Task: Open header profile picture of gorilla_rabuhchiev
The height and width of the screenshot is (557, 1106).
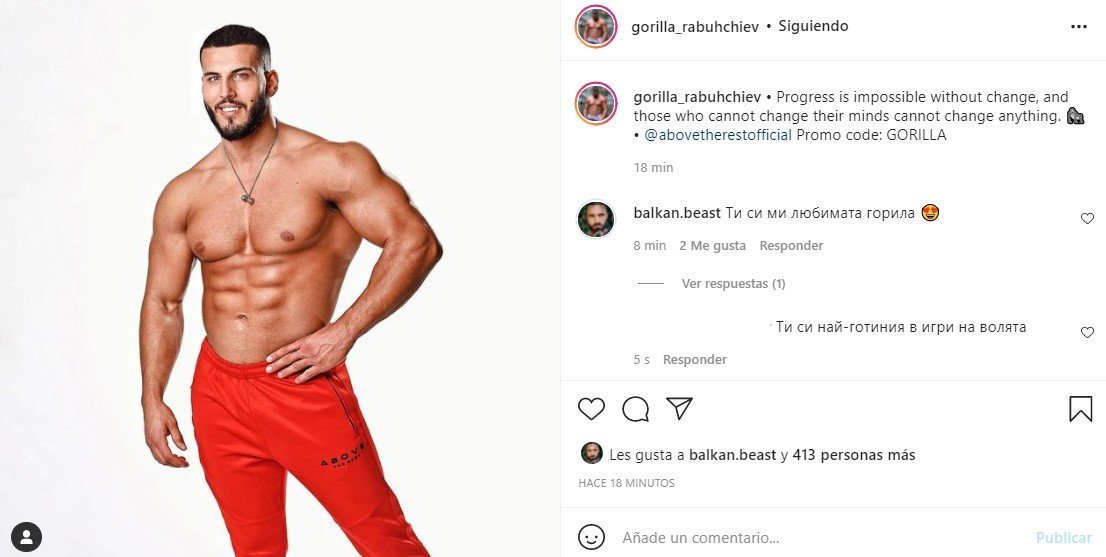Action: 596,27
